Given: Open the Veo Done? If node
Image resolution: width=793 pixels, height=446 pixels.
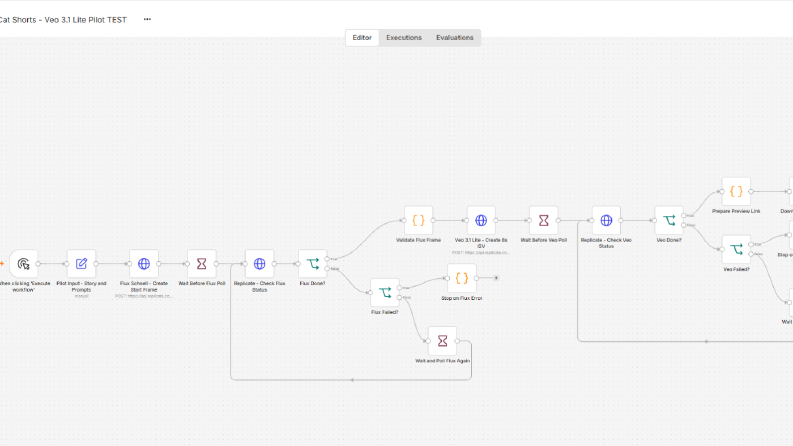Looking at the screenshot, I should coord(669,220).
